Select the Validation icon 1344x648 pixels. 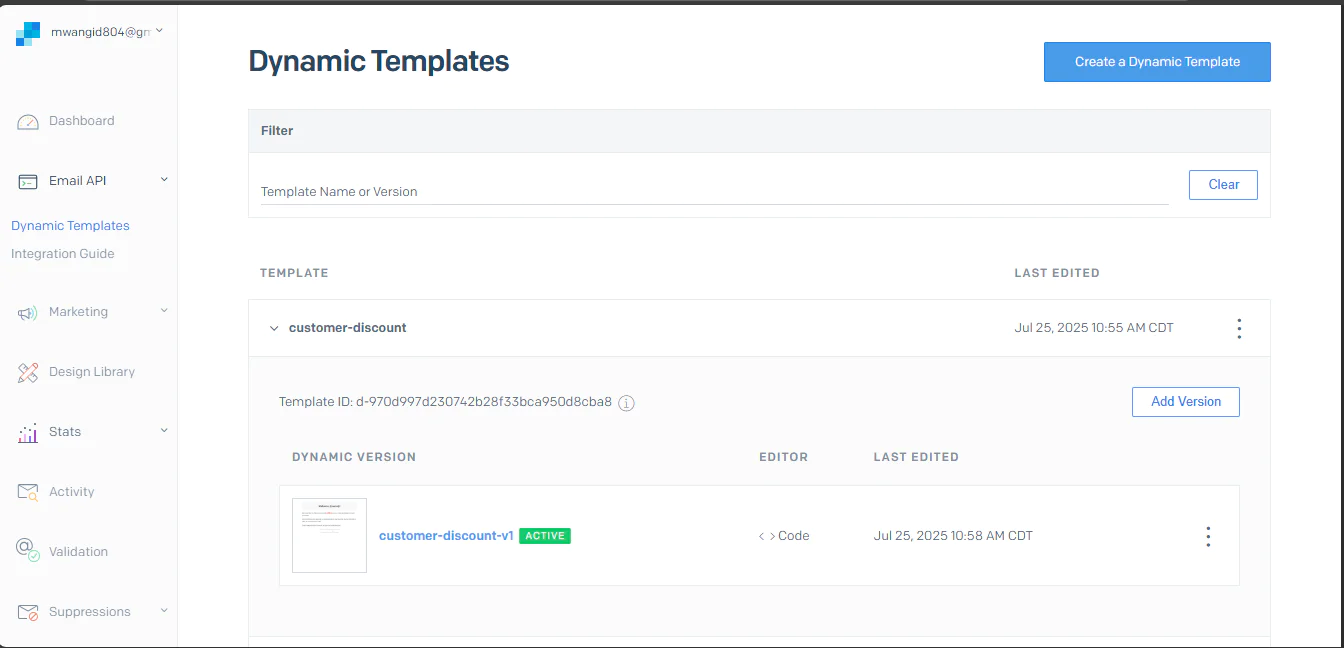(25, 551)
